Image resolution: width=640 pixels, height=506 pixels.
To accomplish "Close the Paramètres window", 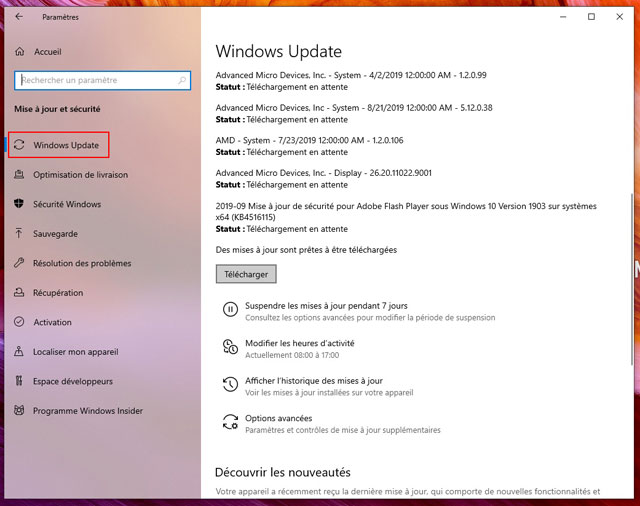I will click(x=620, y=17).
